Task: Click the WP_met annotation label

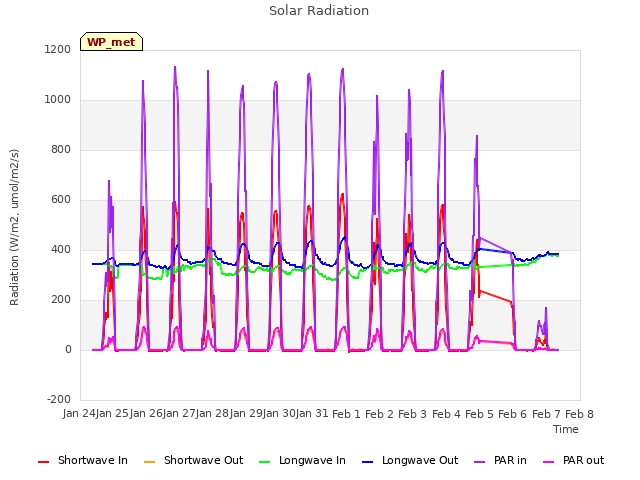Action: click(x=111, y=42)
